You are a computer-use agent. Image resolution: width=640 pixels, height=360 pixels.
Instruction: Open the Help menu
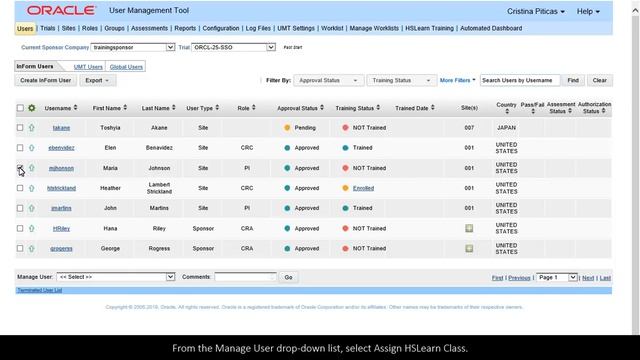[x=588, y=11]
